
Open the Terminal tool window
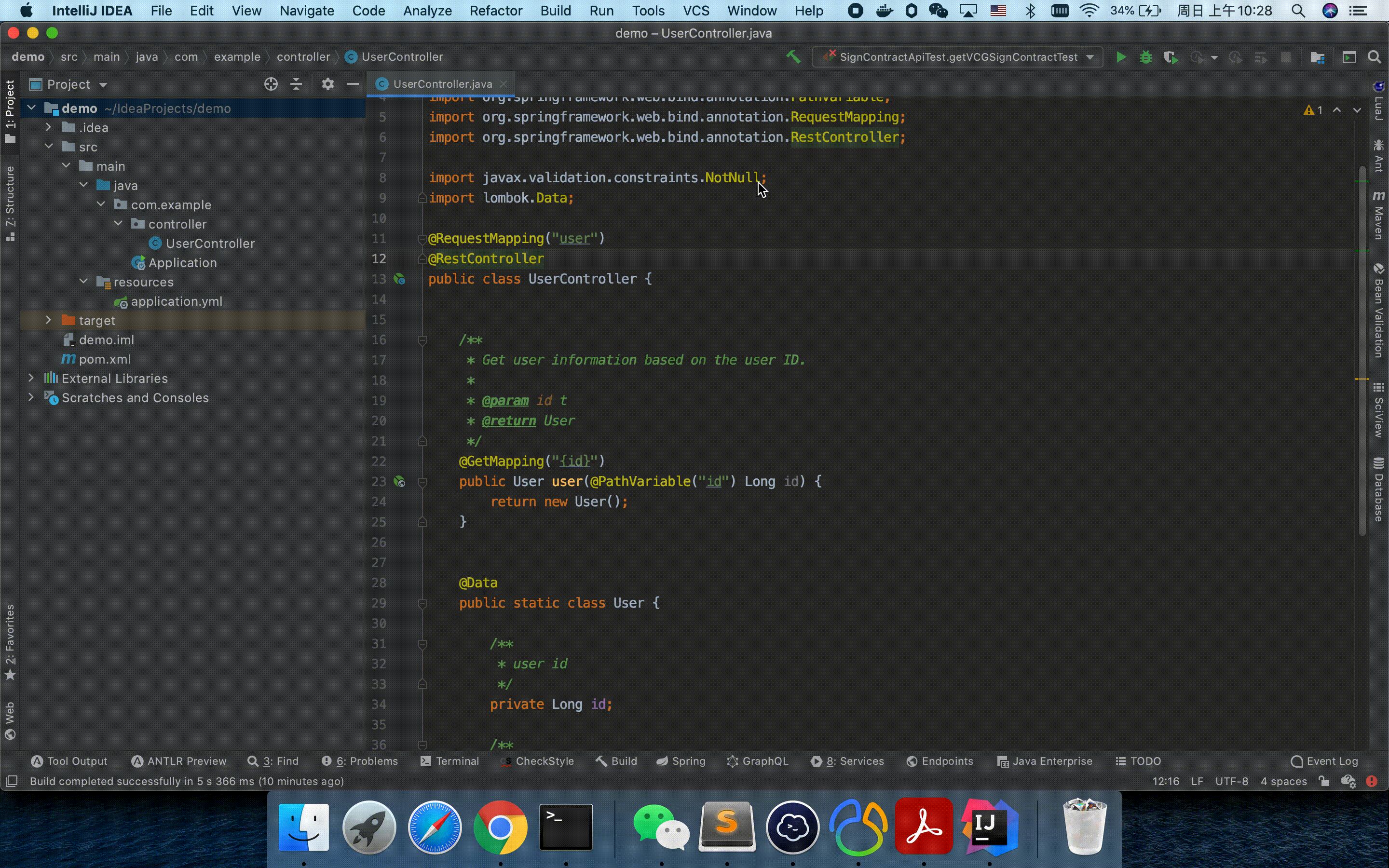(449, 760)
